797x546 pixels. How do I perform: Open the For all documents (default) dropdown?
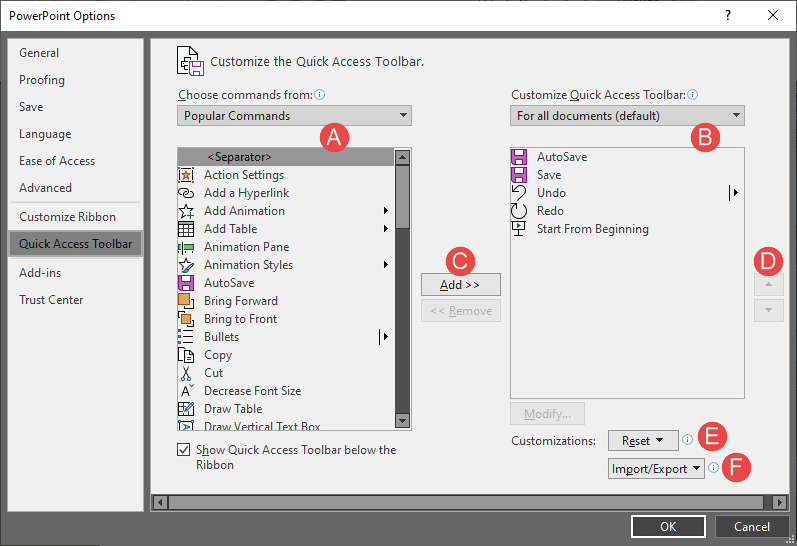coord(627,116)
